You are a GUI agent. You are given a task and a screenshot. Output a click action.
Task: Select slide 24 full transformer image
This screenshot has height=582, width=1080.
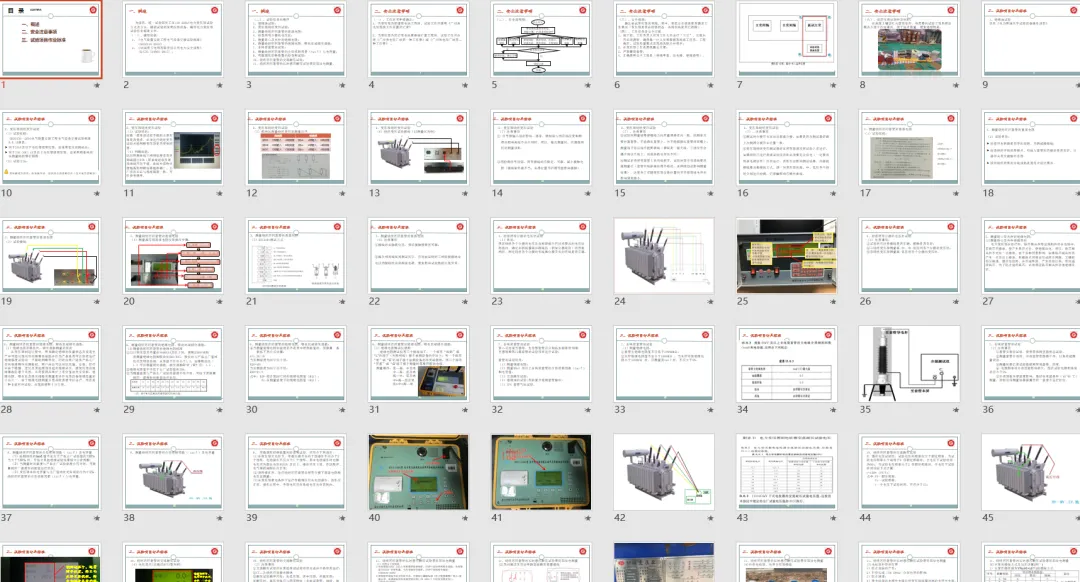[x=664, y=256]
